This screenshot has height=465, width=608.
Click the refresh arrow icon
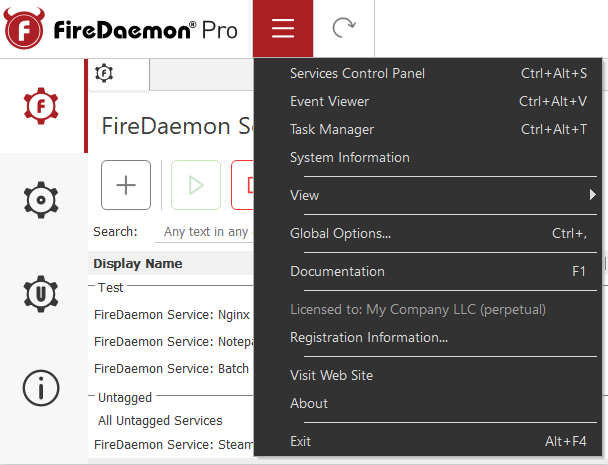344,28
